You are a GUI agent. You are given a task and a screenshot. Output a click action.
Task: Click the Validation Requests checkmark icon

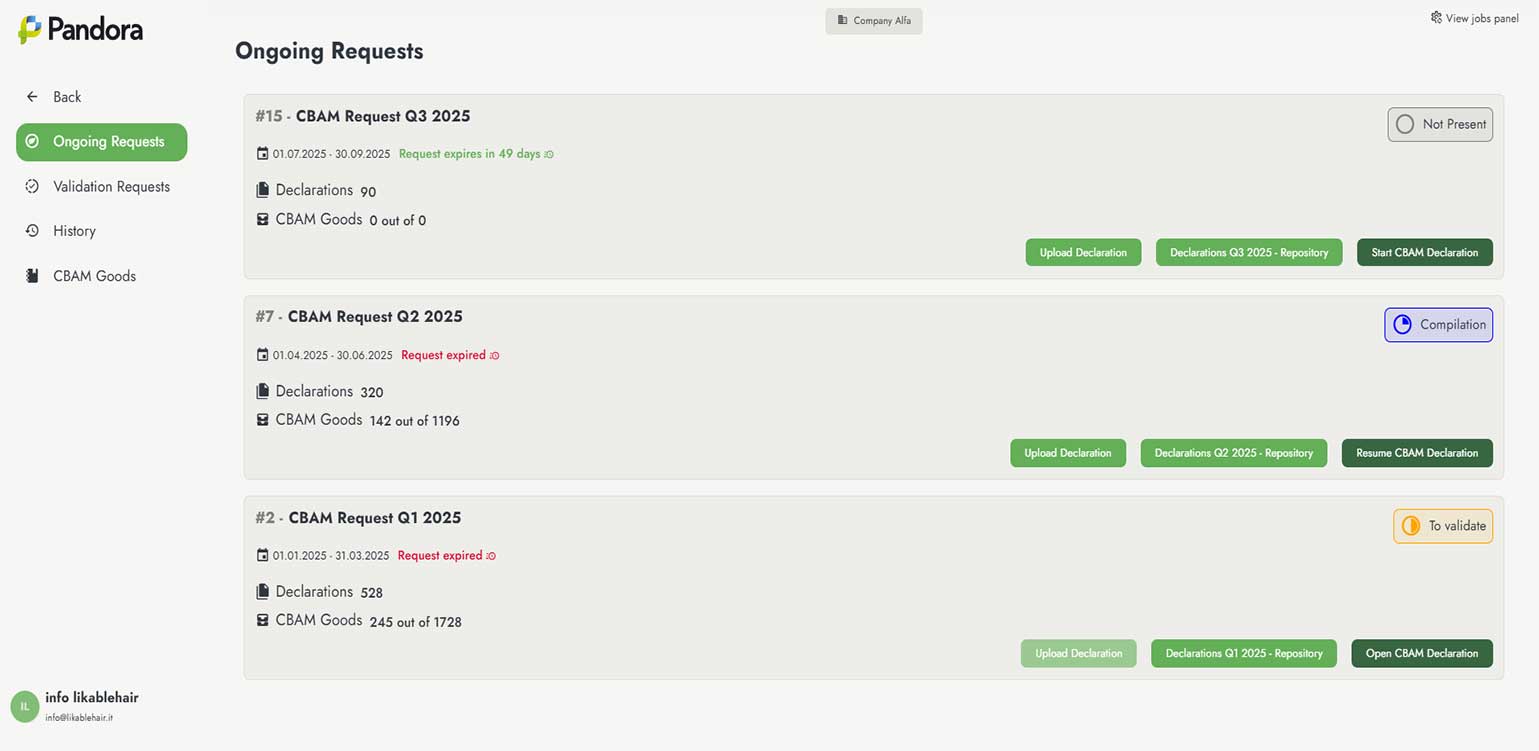pyautogui.click(x=32, y=187)
